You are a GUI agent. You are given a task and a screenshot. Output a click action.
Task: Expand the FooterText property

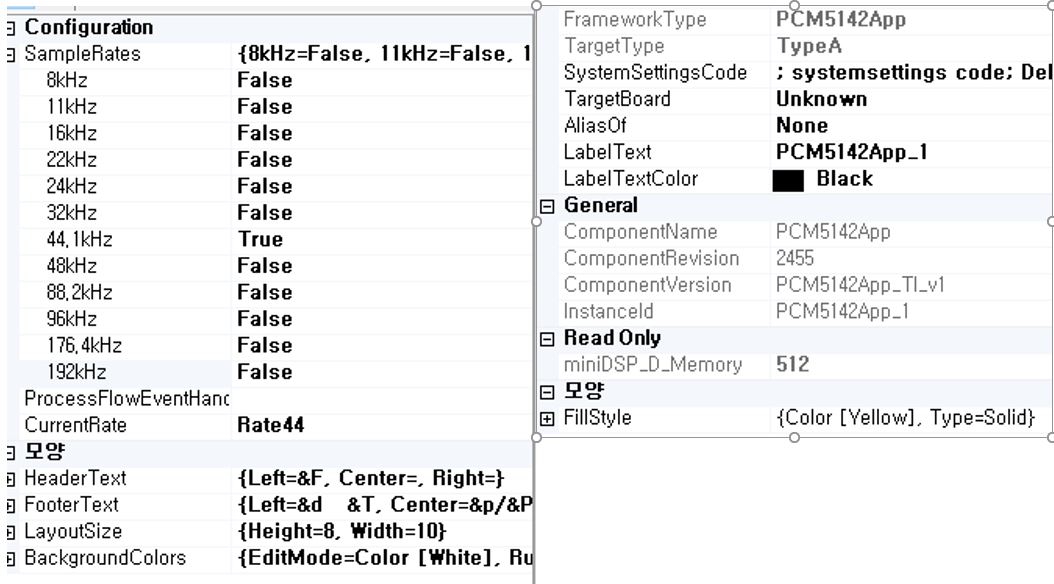pos(10,505)
